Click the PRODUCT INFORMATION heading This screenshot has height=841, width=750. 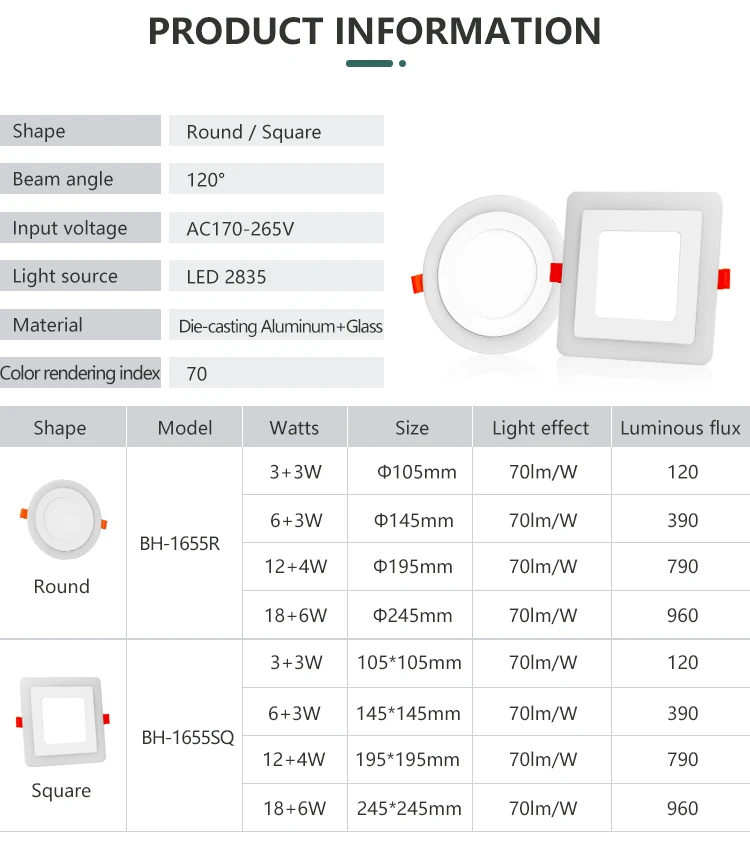375,30
